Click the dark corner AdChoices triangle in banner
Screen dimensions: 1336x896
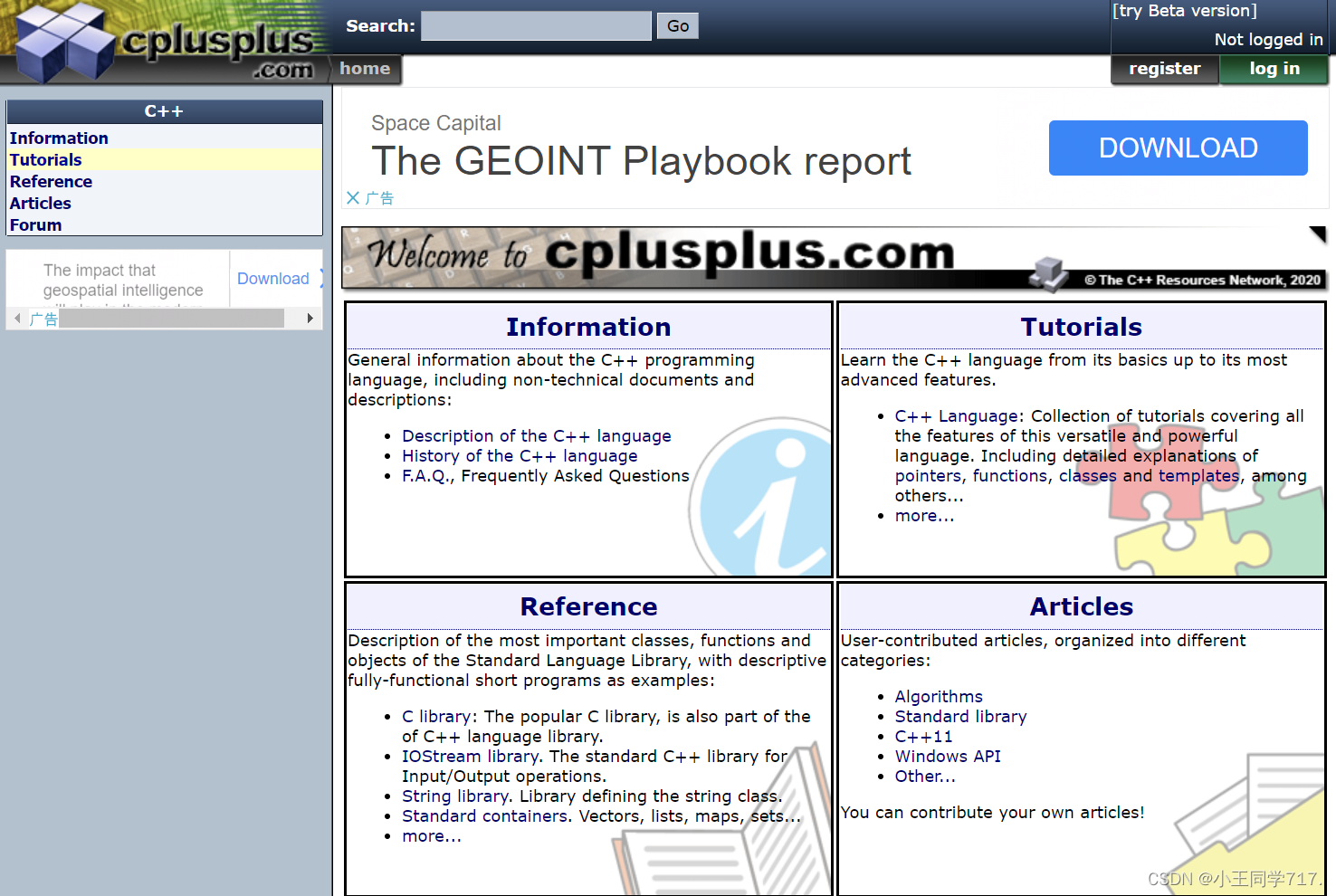tap(1317, 234)
